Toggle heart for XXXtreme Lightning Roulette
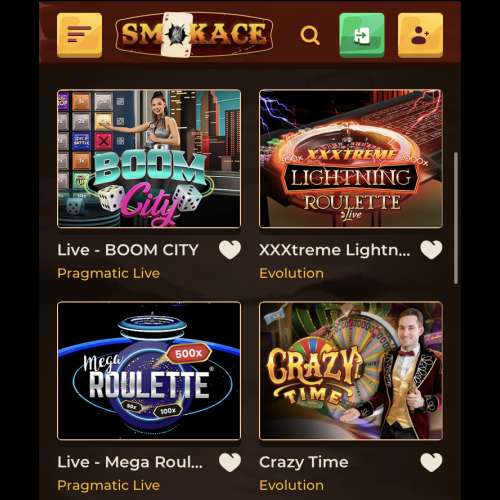Viewport: 500px width, 500px height. click(x=431, y=250)
